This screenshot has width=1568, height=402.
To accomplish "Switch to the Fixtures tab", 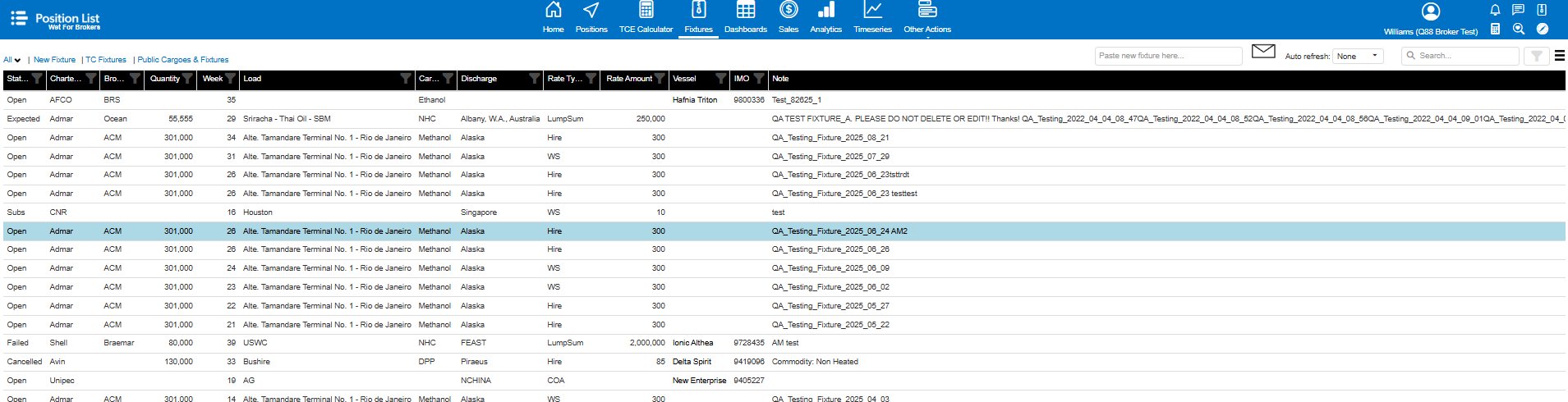I will [x=698, y=18].
